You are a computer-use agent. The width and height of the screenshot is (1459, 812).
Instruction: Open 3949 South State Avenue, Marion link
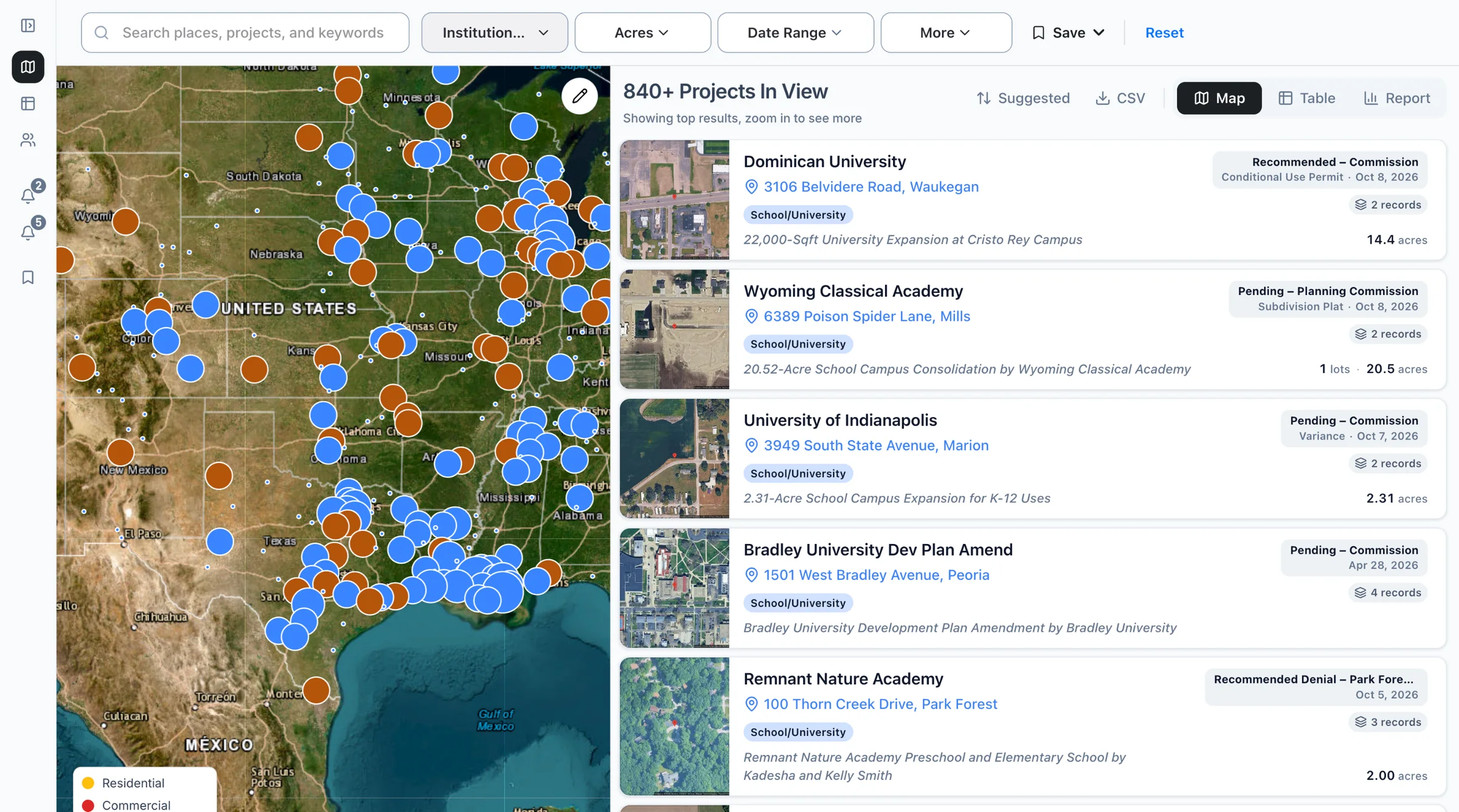pos(876,446)
